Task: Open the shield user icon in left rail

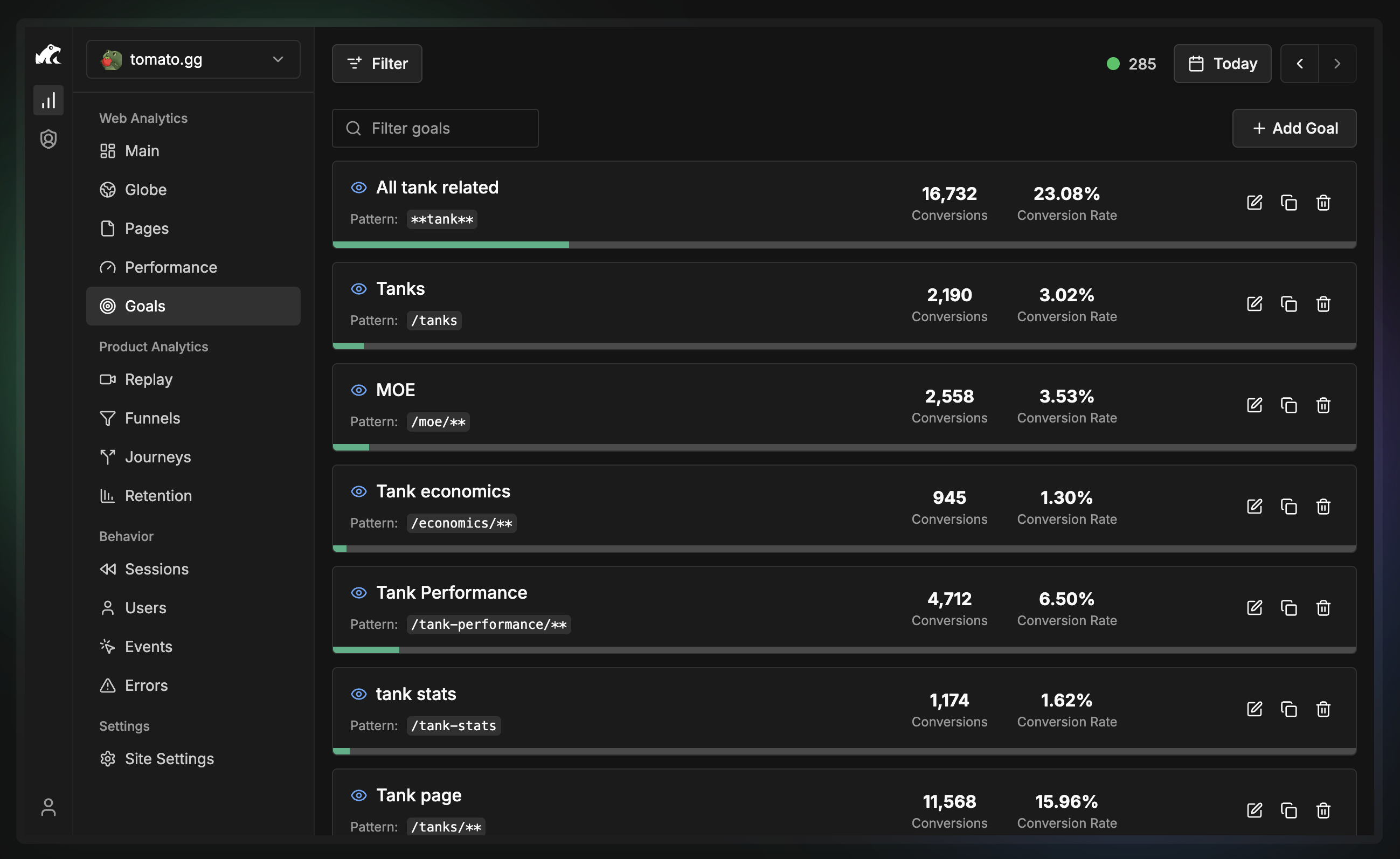Action: pos(48,139)
